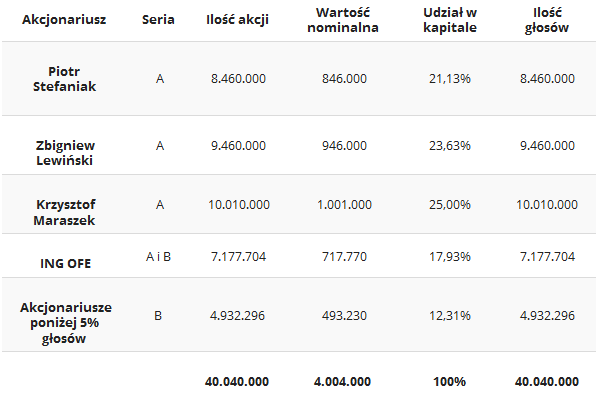Select the Zbigniew Lewiński shareholder name
This screenshot has height=398, width=598.
[65, 152]
